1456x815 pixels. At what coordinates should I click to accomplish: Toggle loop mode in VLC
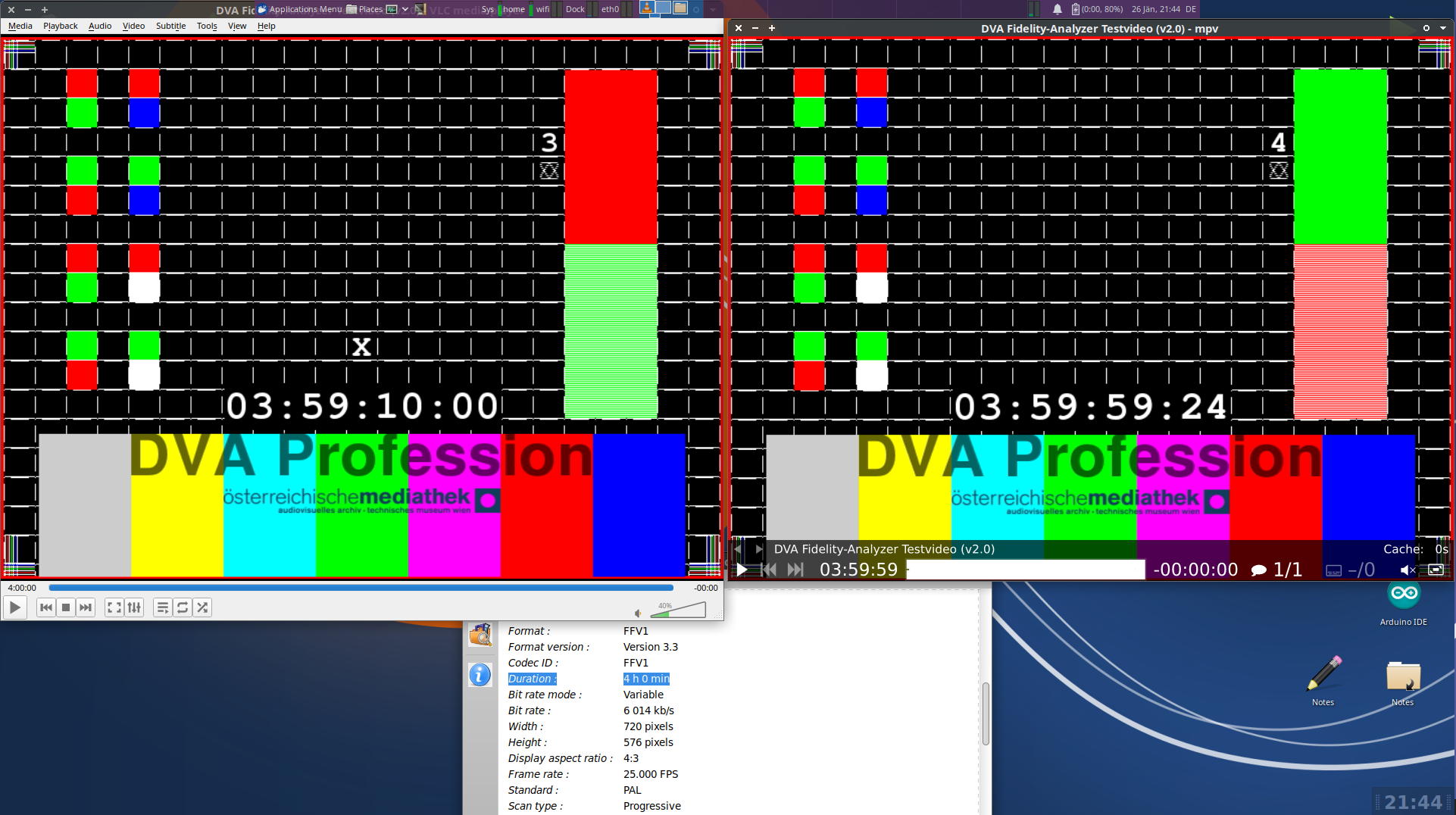coord(183,607)
